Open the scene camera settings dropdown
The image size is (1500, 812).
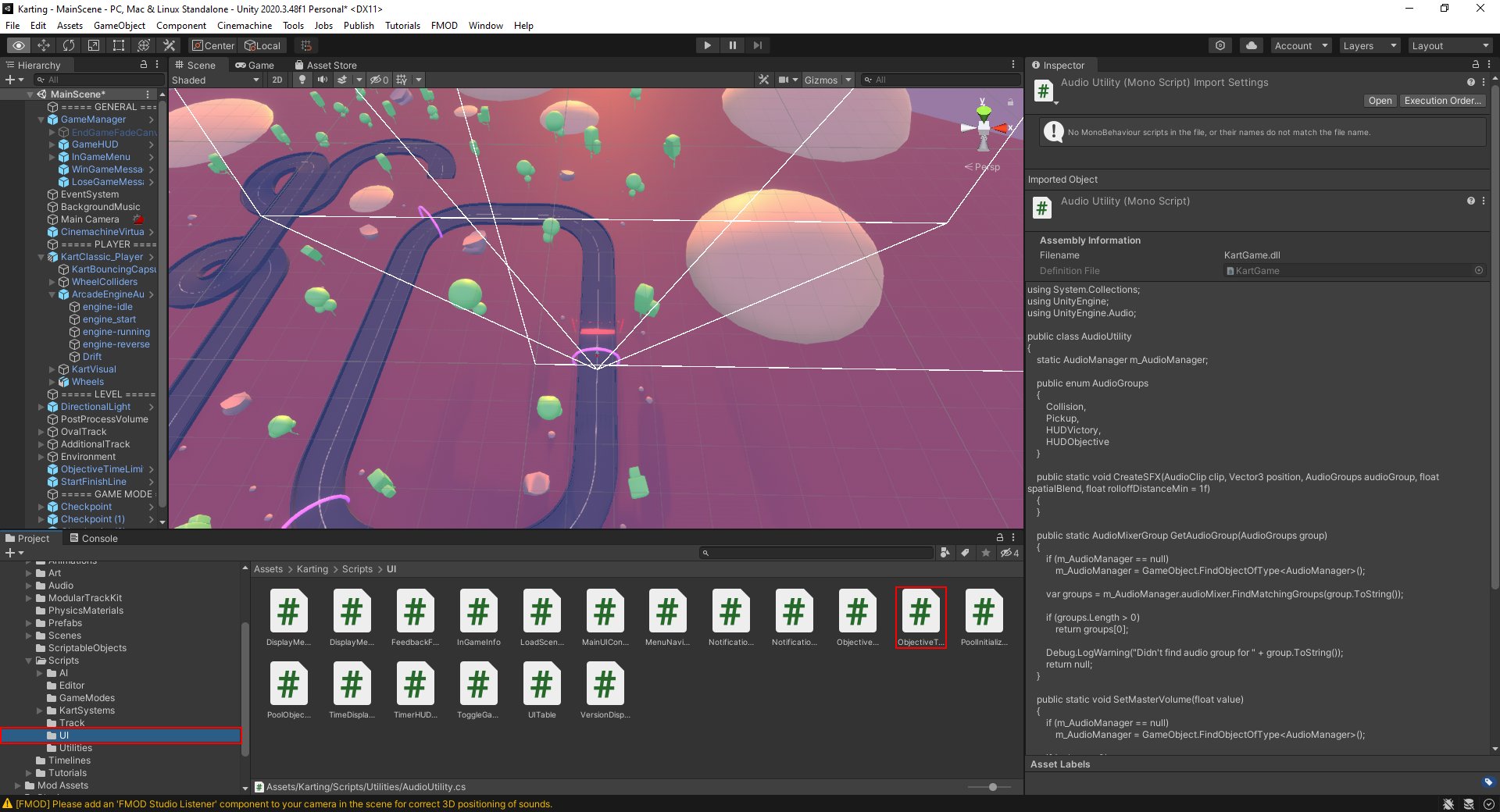pyautogui.click(x=787, y=80)
